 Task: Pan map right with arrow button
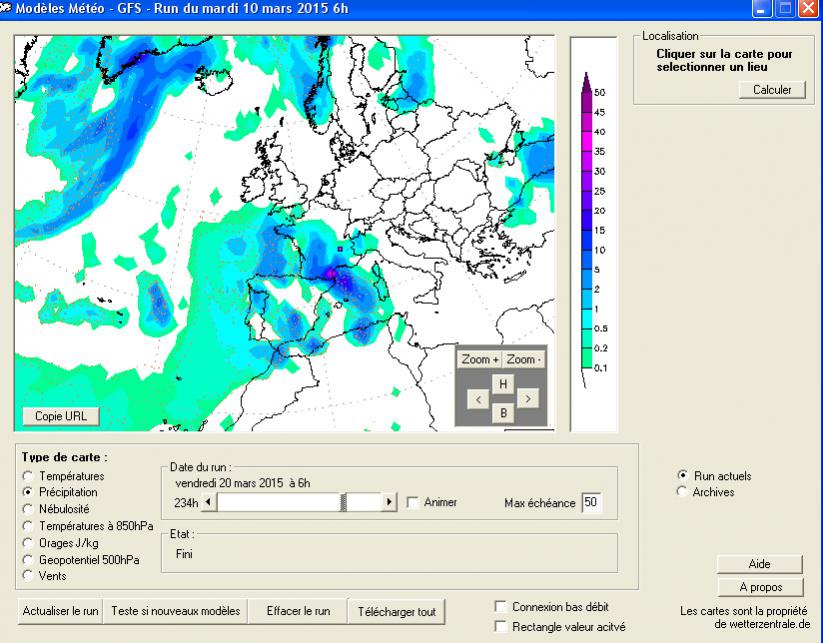527,399
